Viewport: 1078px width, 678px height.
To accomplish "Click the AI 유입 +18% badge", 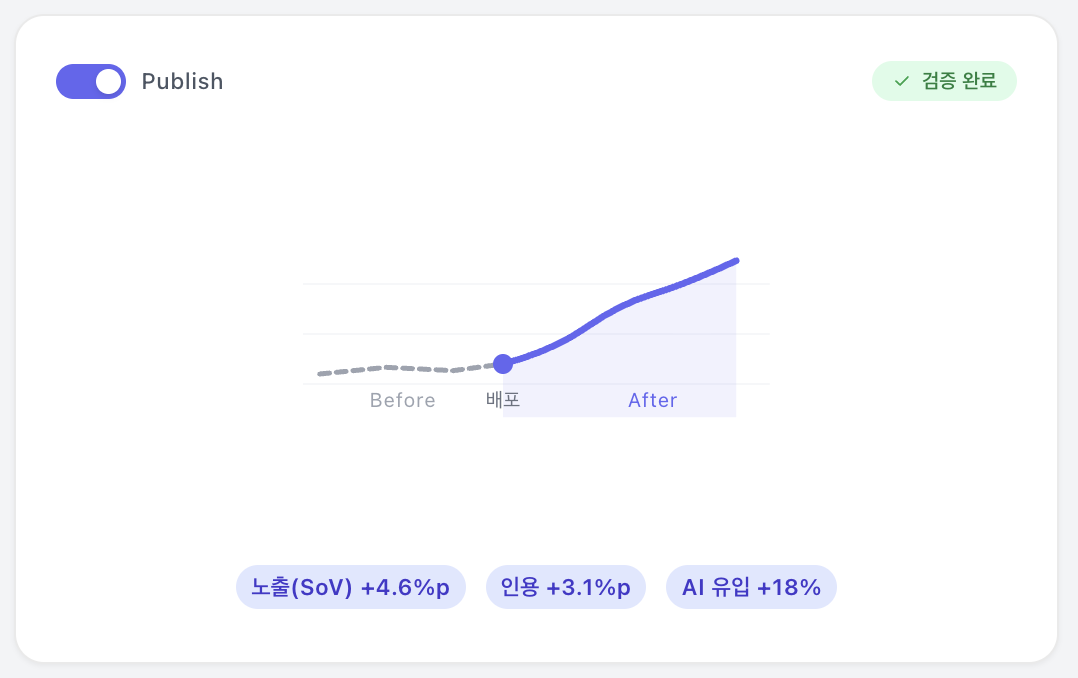I will (x=751, y=587).
